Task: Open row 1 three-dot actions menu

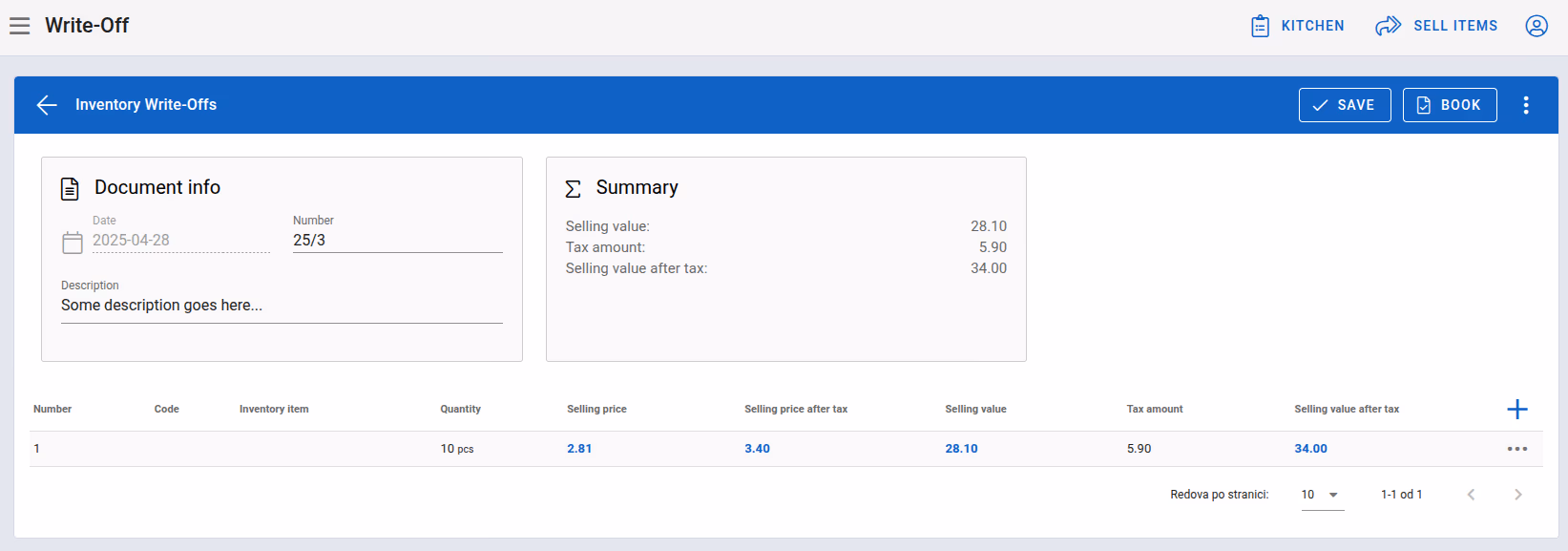Action: (1517, 449)
